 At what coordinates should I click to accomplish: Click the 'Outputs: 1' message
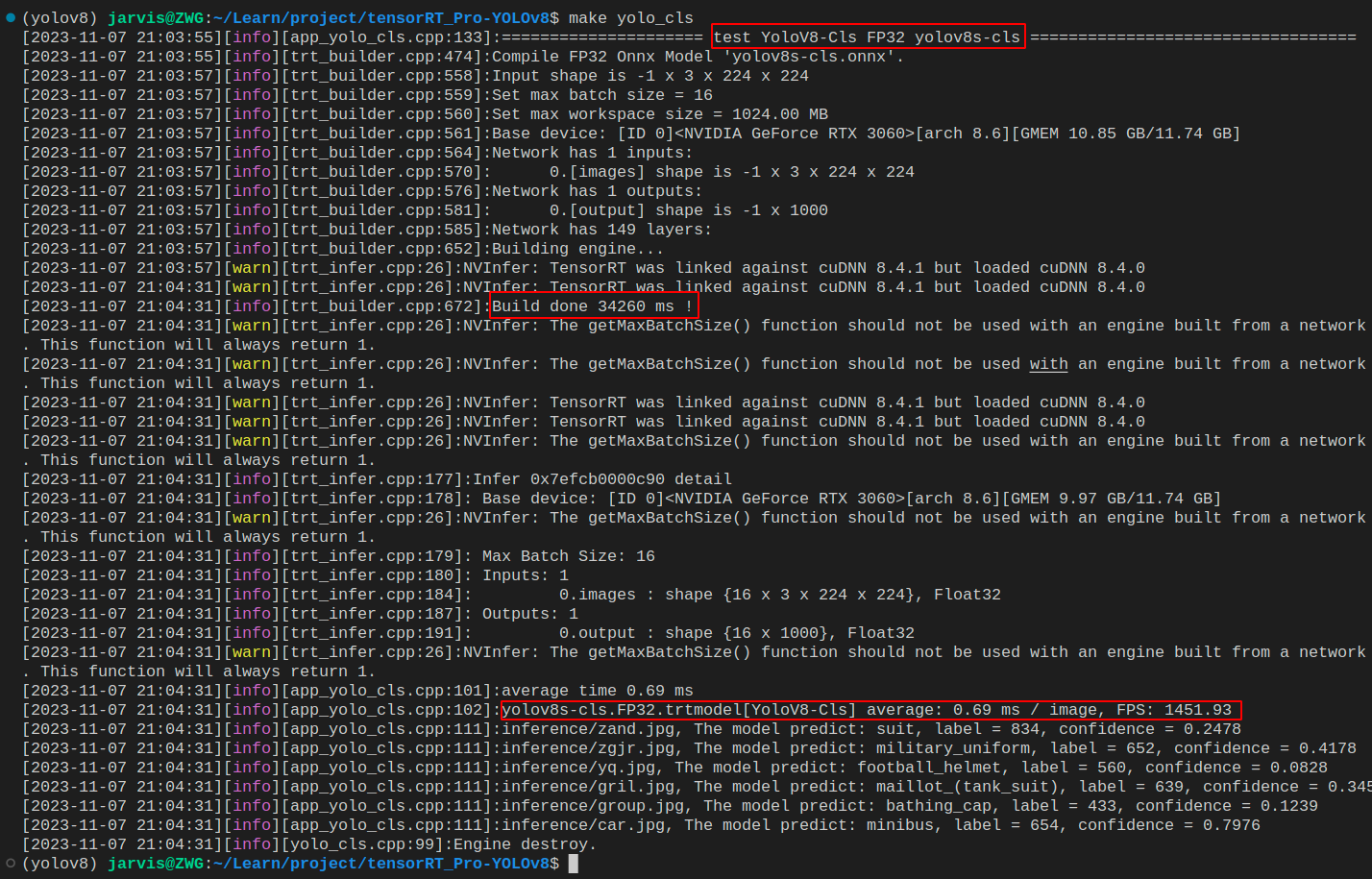pyautogui.click(x=530, y=614)
